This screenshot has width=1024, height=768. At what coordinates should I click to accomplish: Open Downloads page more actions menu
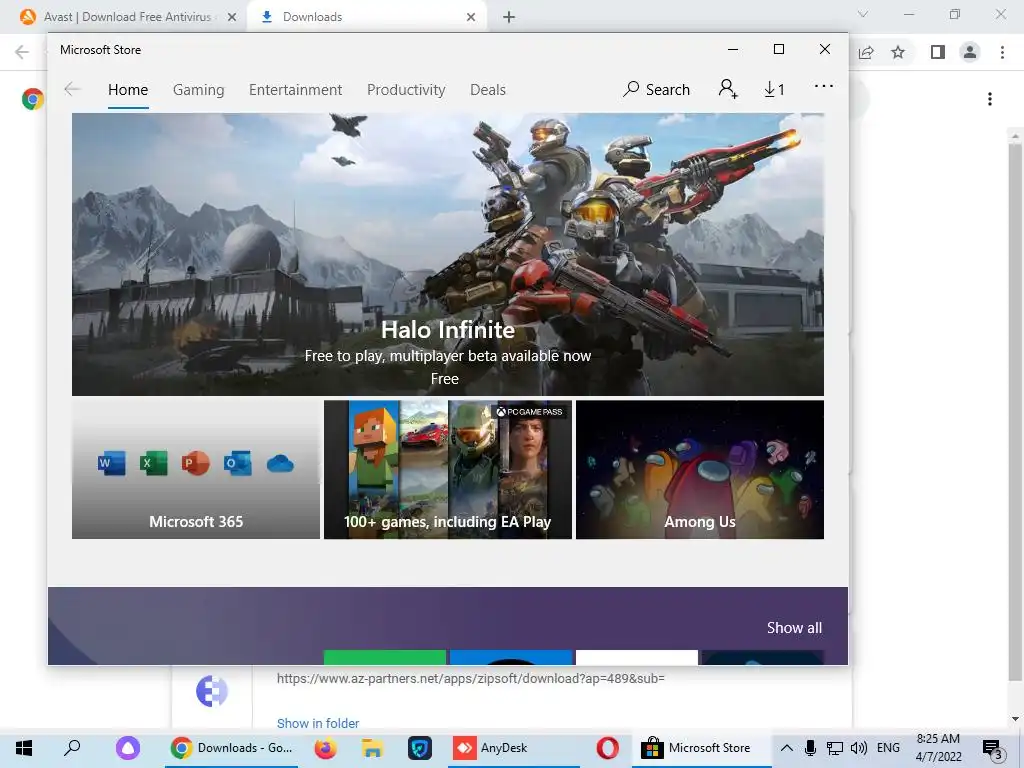[x=990, y=99]
